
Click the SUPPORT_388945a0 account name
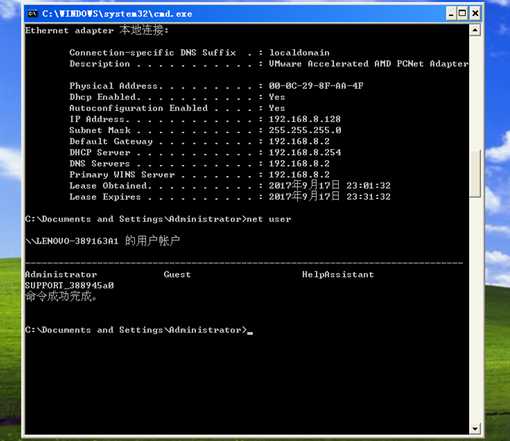click(x=69, y=285)
